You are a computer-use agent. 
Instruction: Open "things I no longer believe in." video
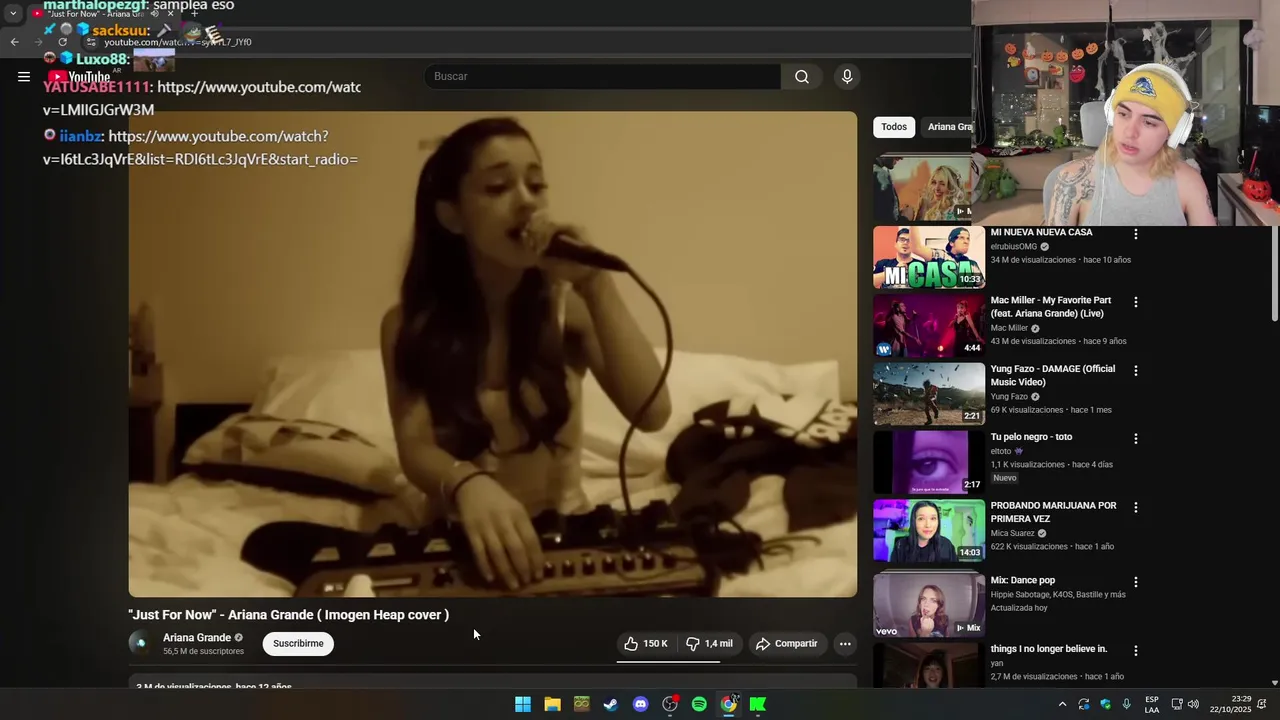coord(1049,649)
